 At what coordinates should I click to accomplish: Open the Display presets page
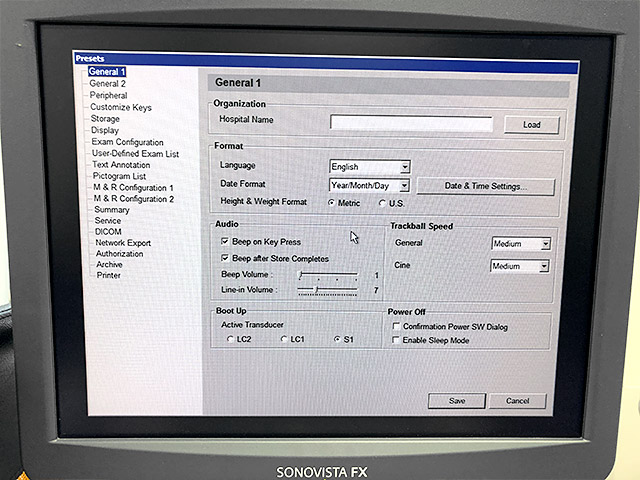tap(104, 130)
